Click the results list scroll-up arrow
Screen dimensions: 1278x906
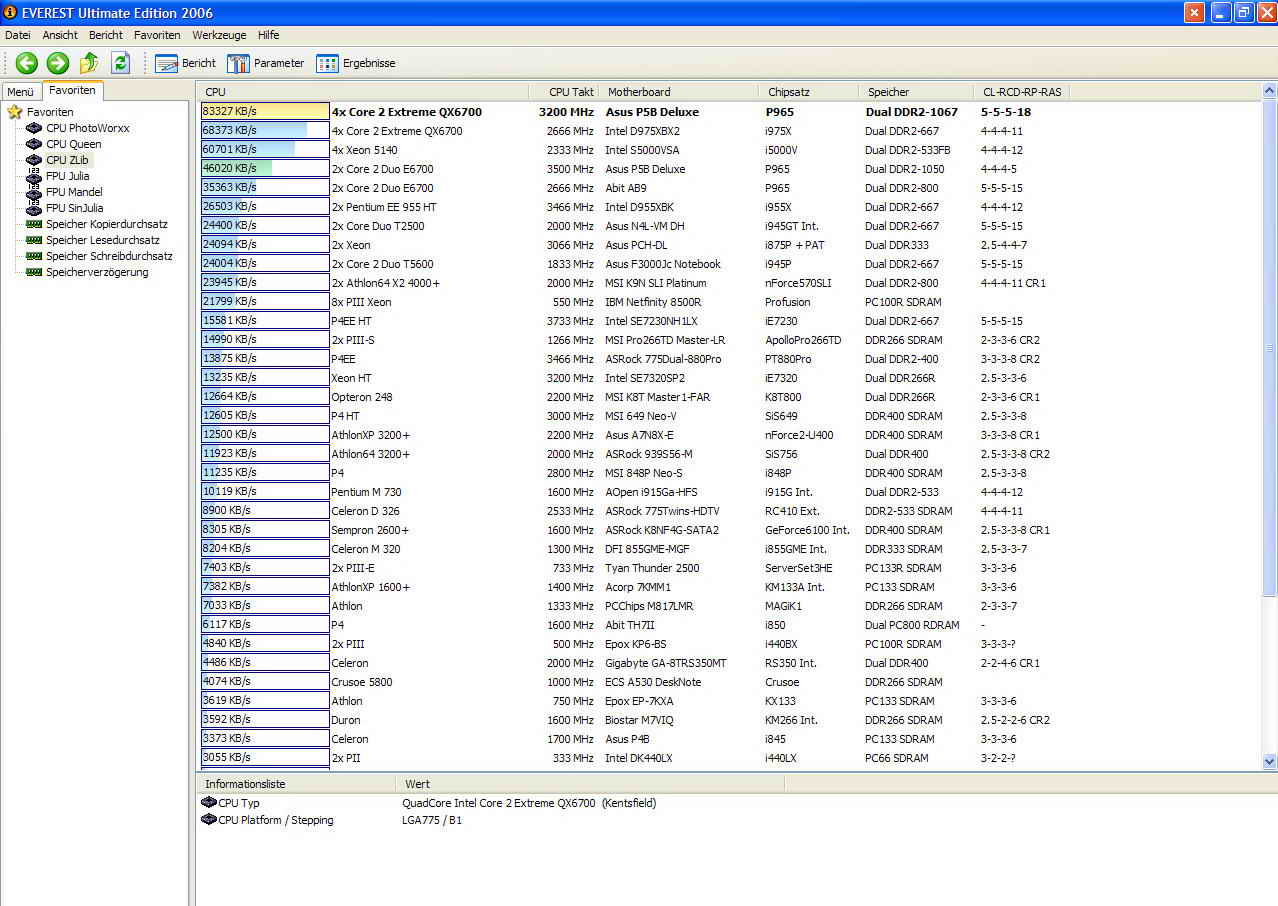tap(1269, 92)
